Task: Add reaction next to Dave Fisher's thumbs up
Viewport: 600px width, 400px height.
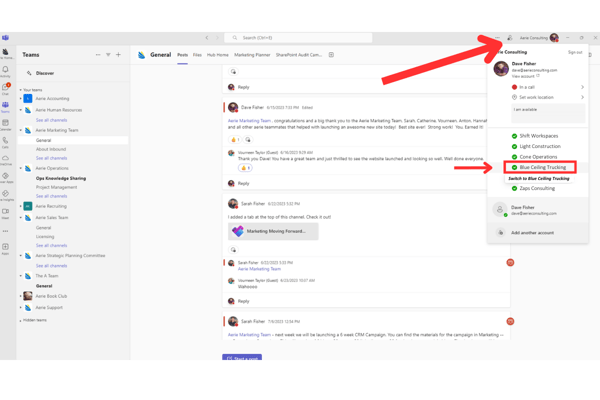Action: 248,139
